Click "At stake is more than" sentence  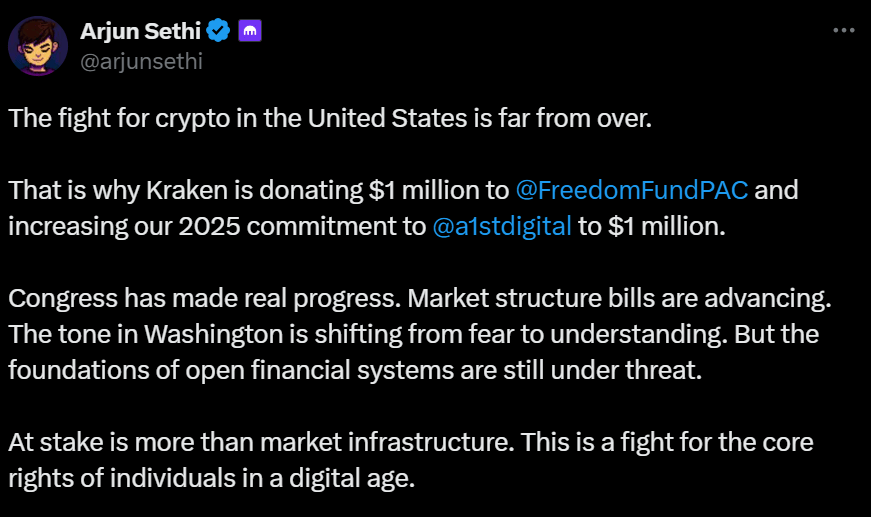(x=120, y=442)
